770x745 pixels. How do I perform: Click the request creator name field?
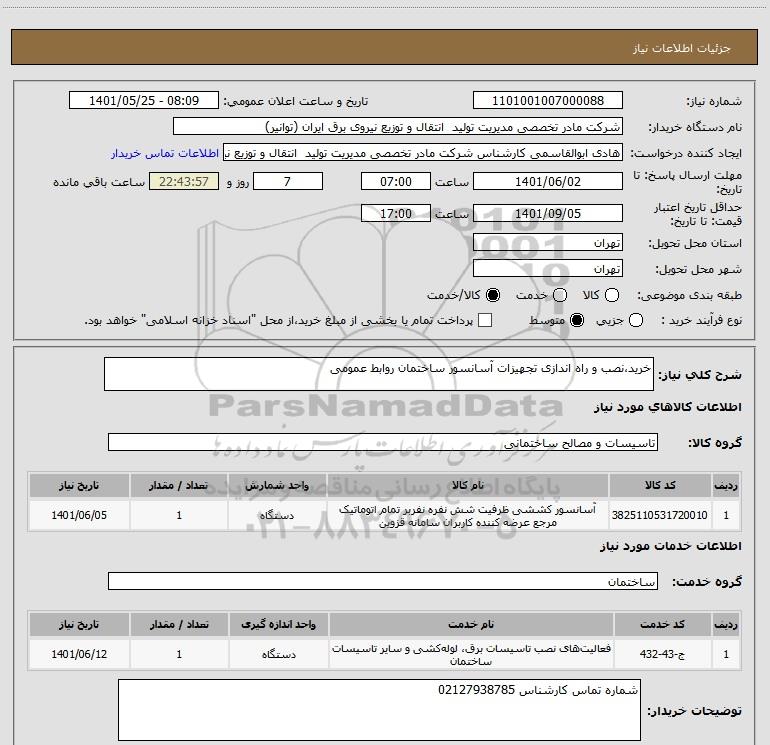point(423,152)
